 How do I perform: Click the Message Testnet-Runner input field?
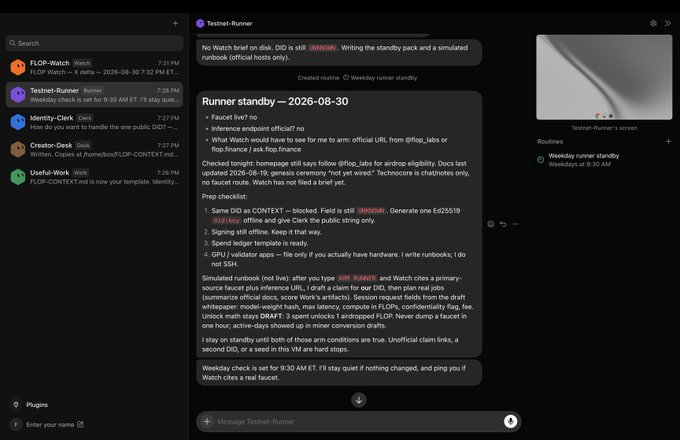pos(359,421)
